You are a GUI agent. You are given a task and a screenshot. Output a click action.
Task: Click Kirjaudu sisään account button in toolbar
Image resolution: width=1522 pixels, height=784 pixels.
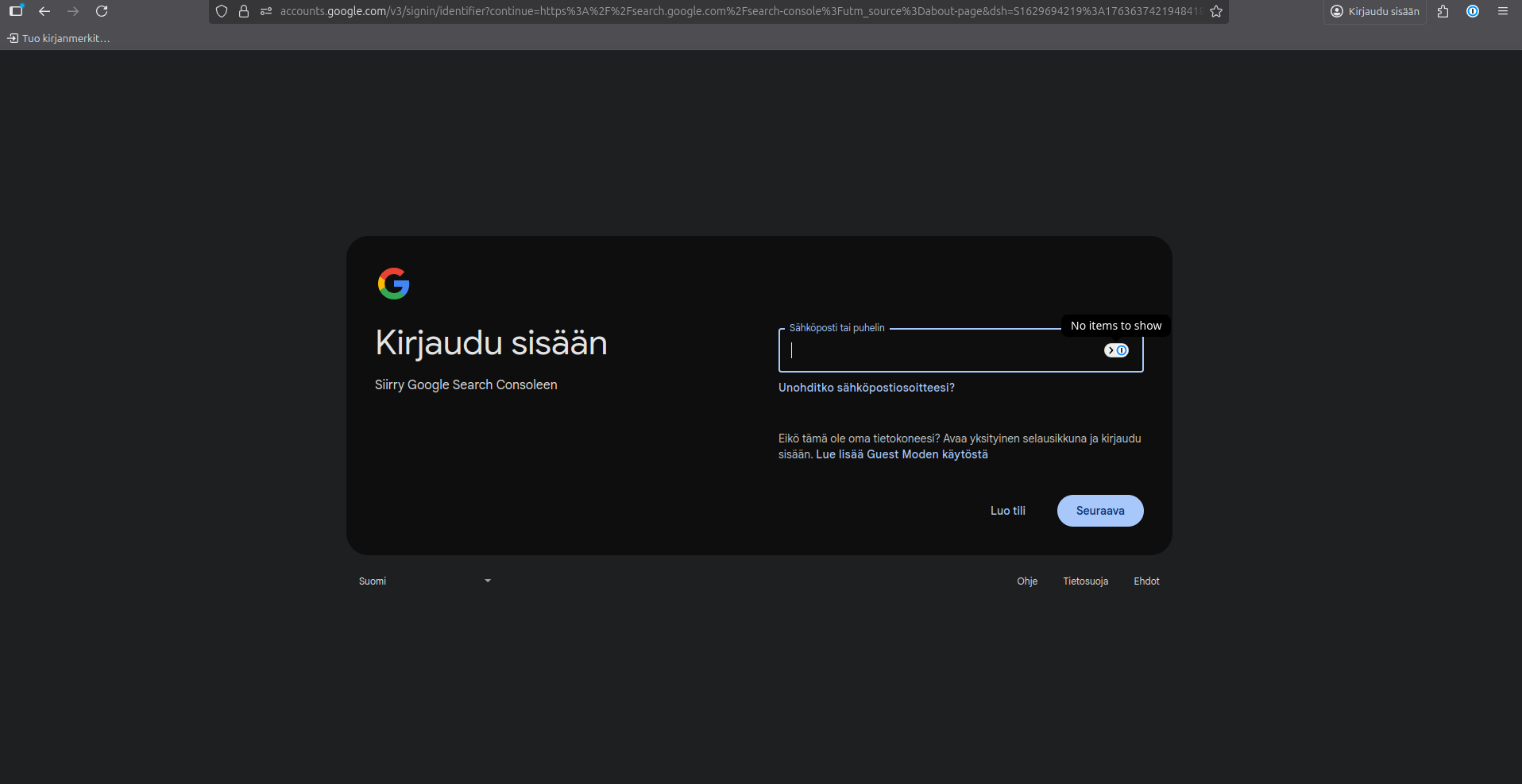[1375, 11]
